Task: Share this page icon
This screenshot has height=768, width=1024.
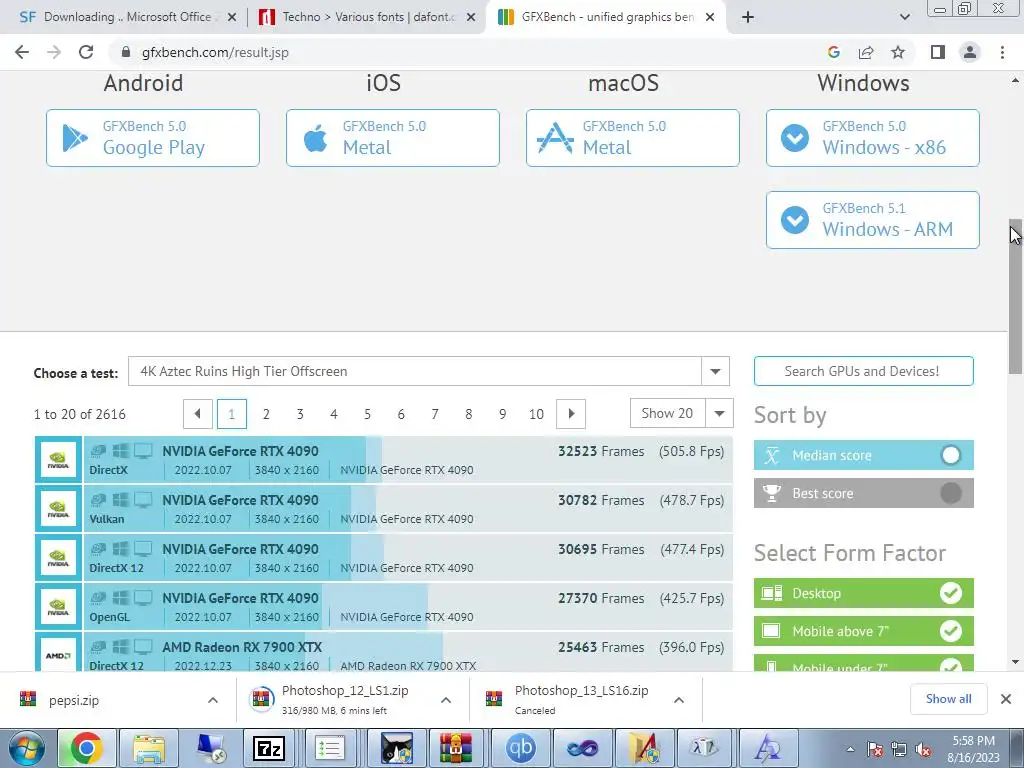Action: [866, 52]
